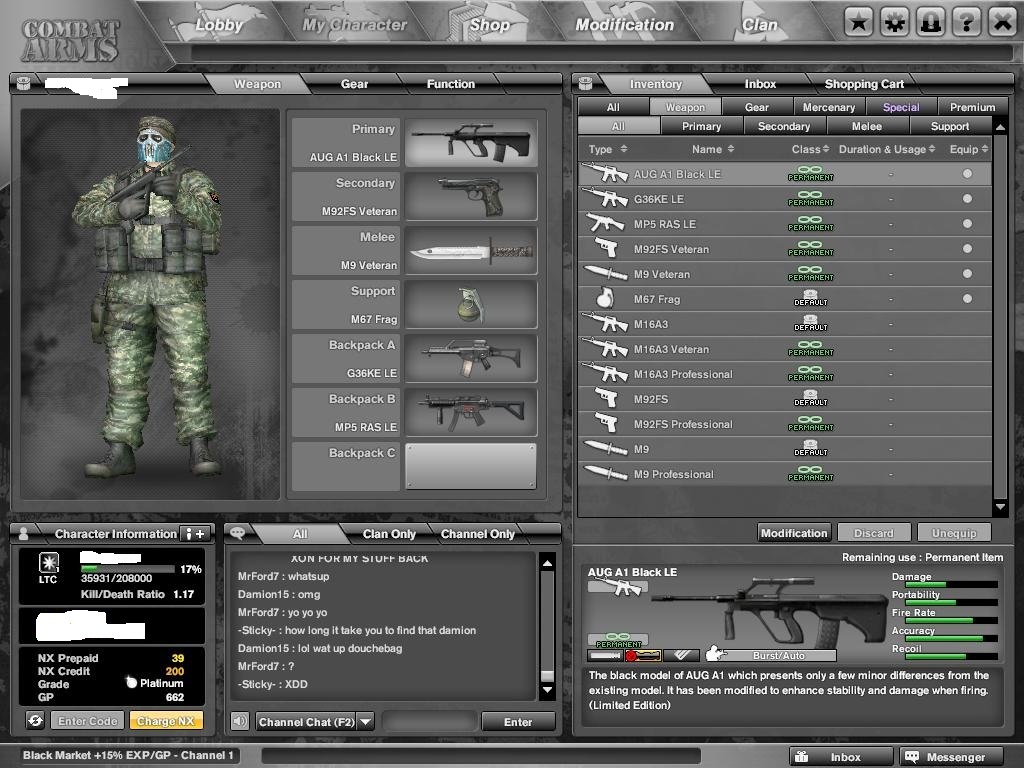
Task: Click the inventory list scroll down arrow
Action: (1000, 507)
